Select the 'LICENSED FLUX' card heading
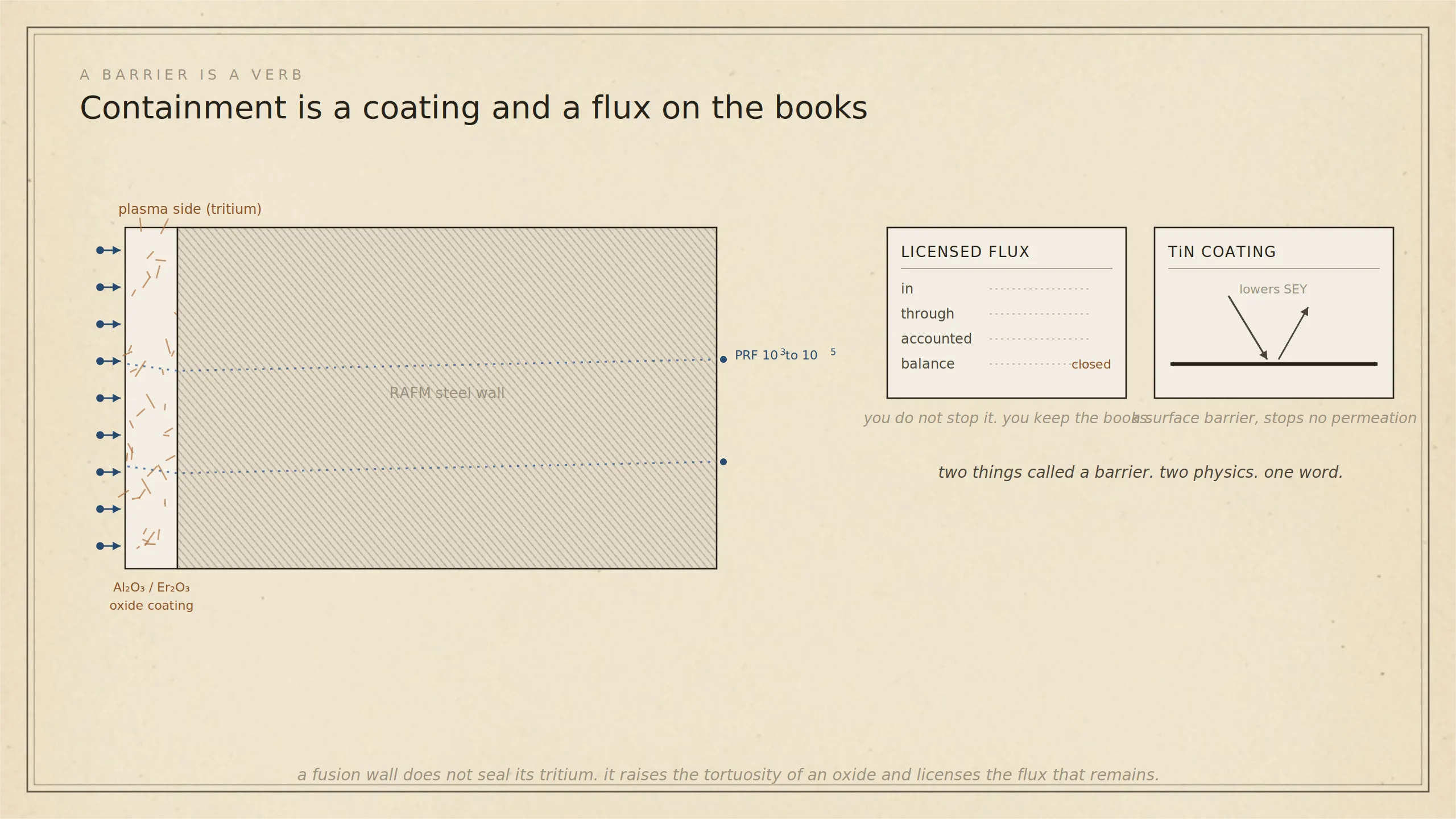Viewport: 1456px width, 819px height. coord(965,252)
